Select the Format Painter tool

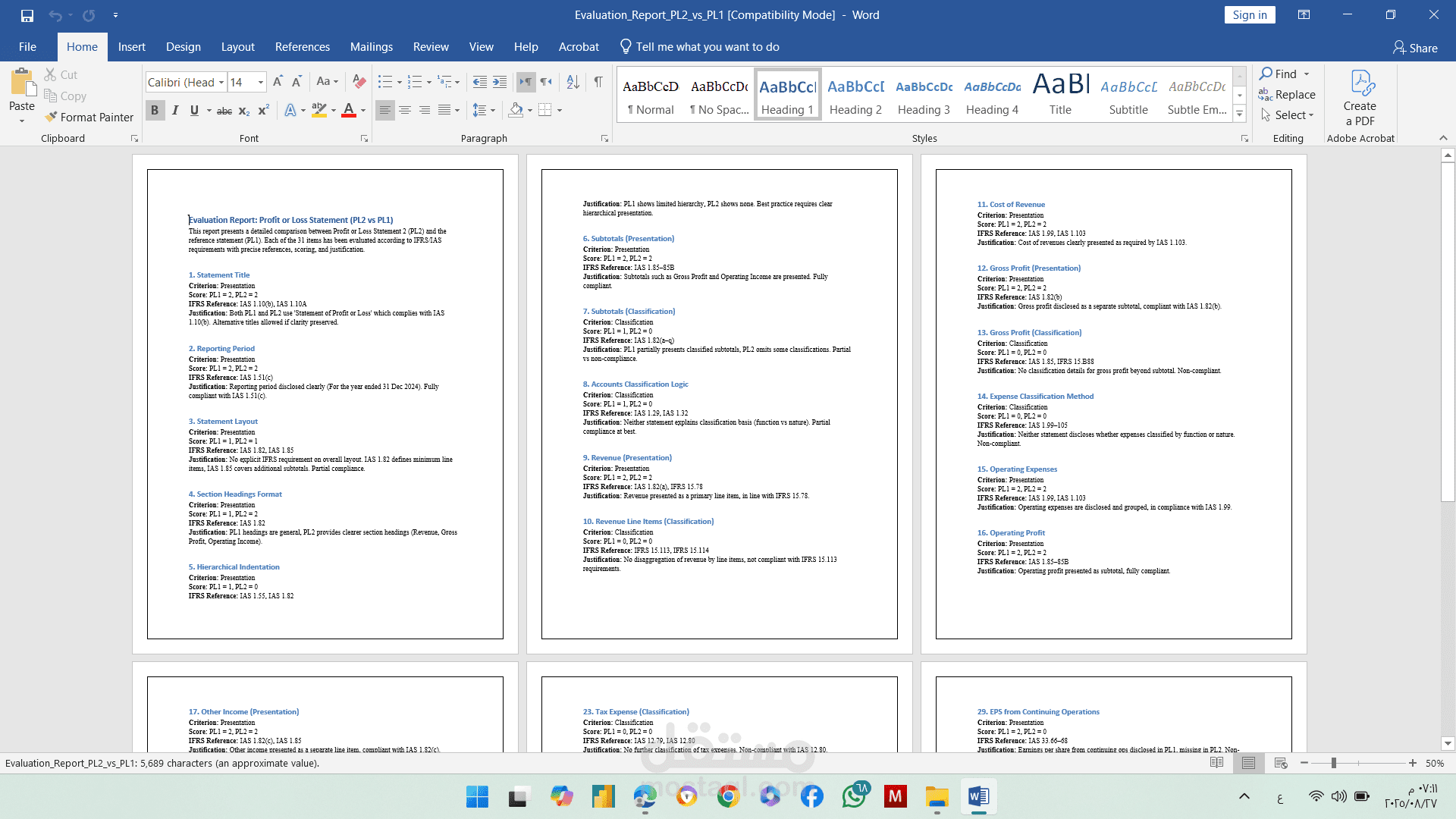pyautogui.click(x=89, y=118)
